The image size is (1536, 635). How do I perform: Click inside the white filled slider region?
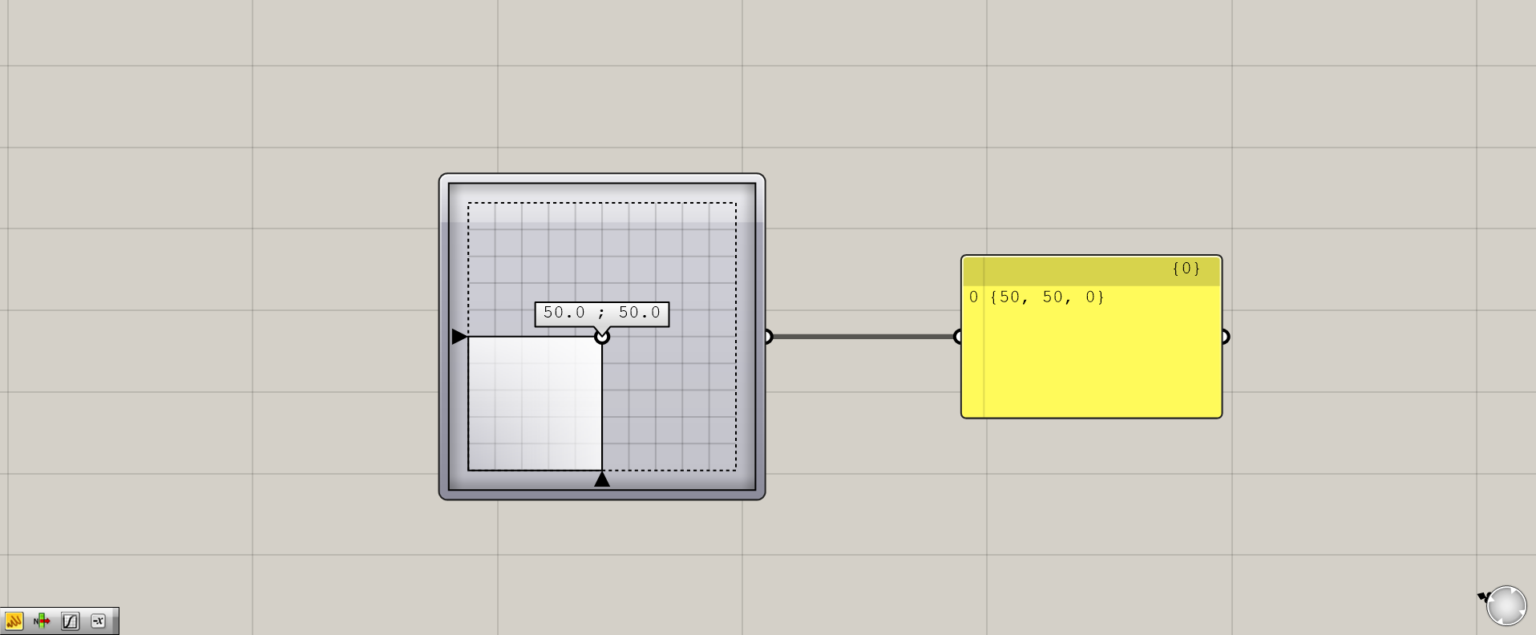click(x=535, y=403)
